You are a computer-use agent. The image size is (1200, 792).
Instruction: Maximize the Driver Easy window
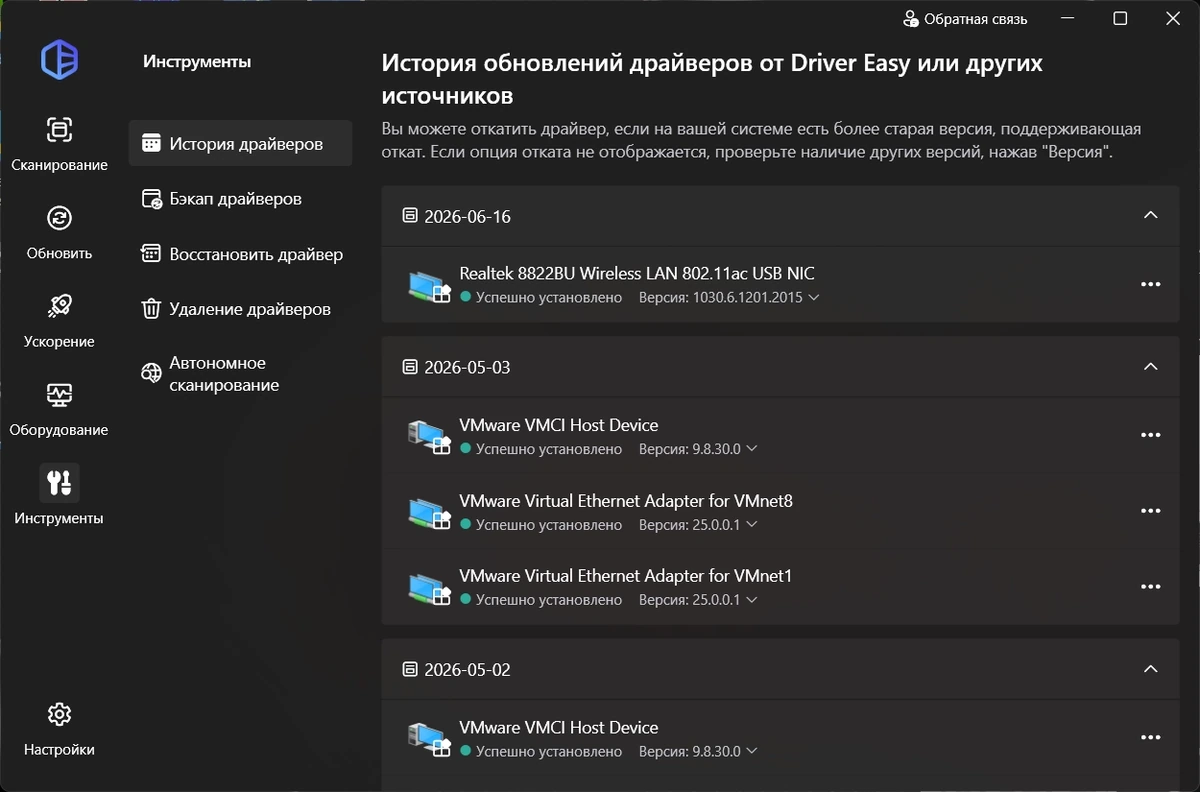pyautogui.click(x=1120, y=19)
